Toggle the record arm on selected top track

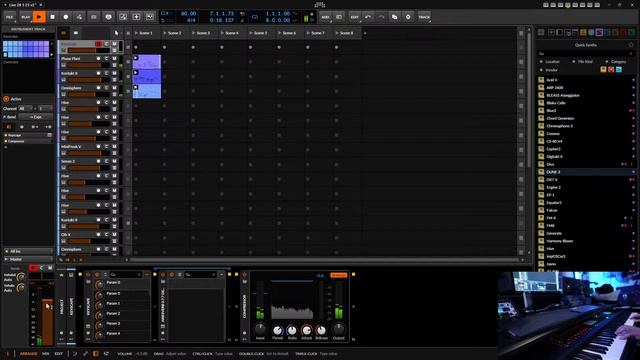point(98,44)
